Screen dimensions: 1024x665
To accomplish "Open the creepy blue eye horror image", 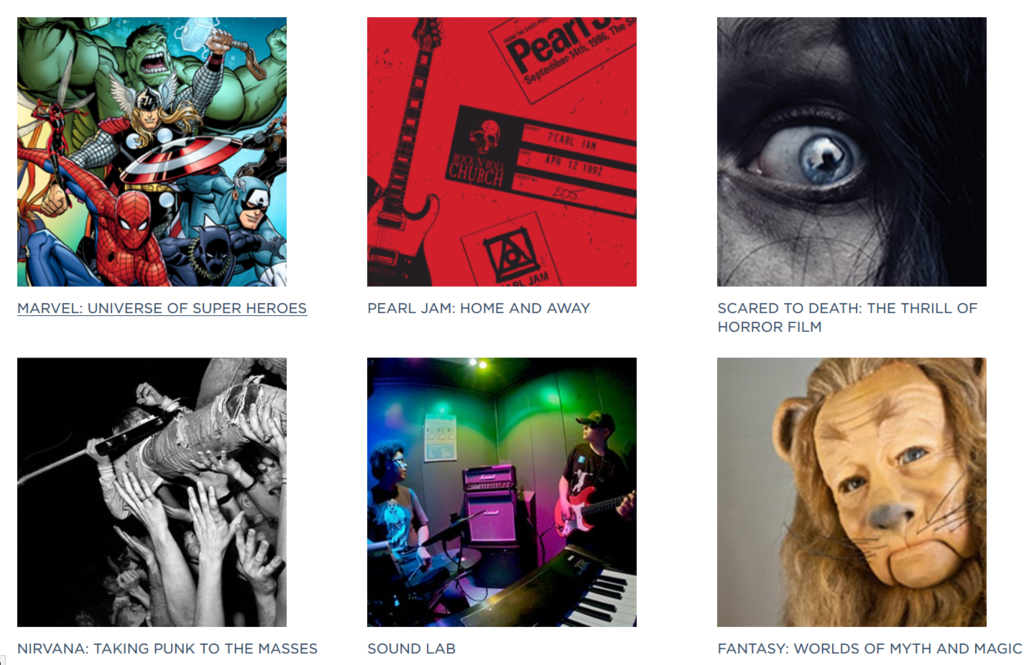I will [852, 152].
